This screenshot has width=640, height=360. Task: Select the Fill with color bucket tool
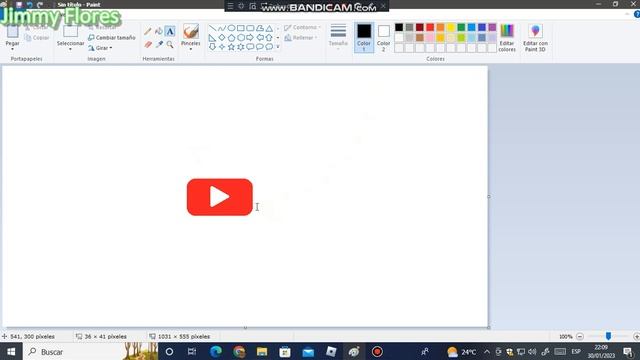point(159,31)
